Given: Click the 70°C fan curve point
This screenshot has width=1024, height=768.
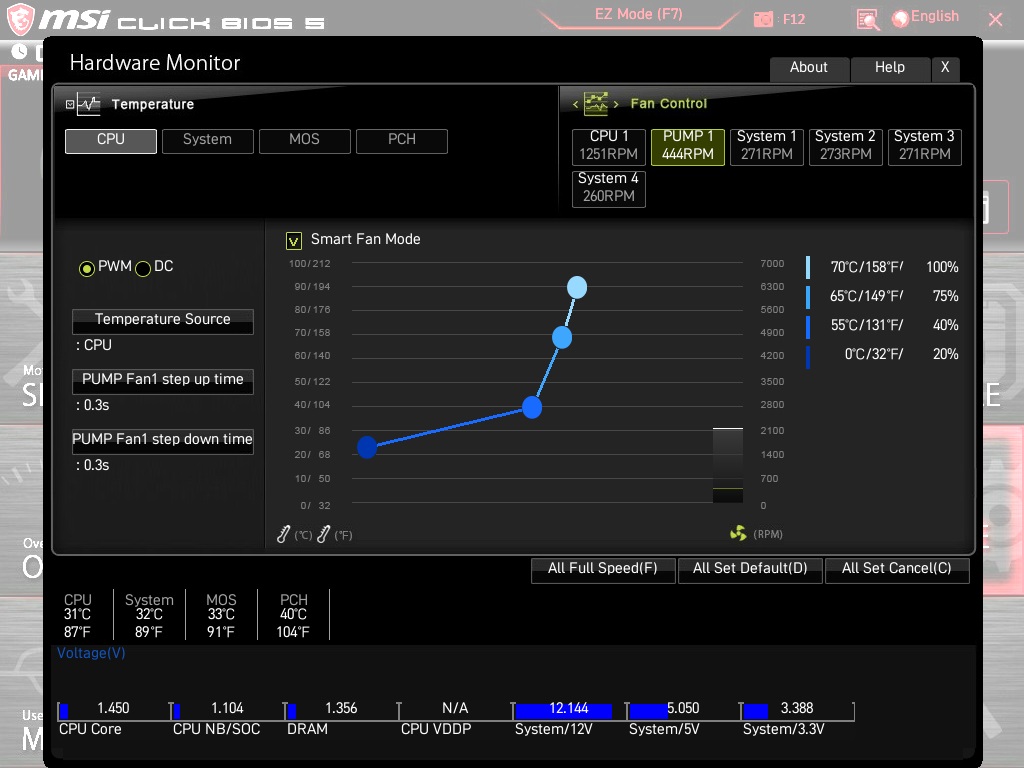Looking at the screenshot, I should (577, 287).
